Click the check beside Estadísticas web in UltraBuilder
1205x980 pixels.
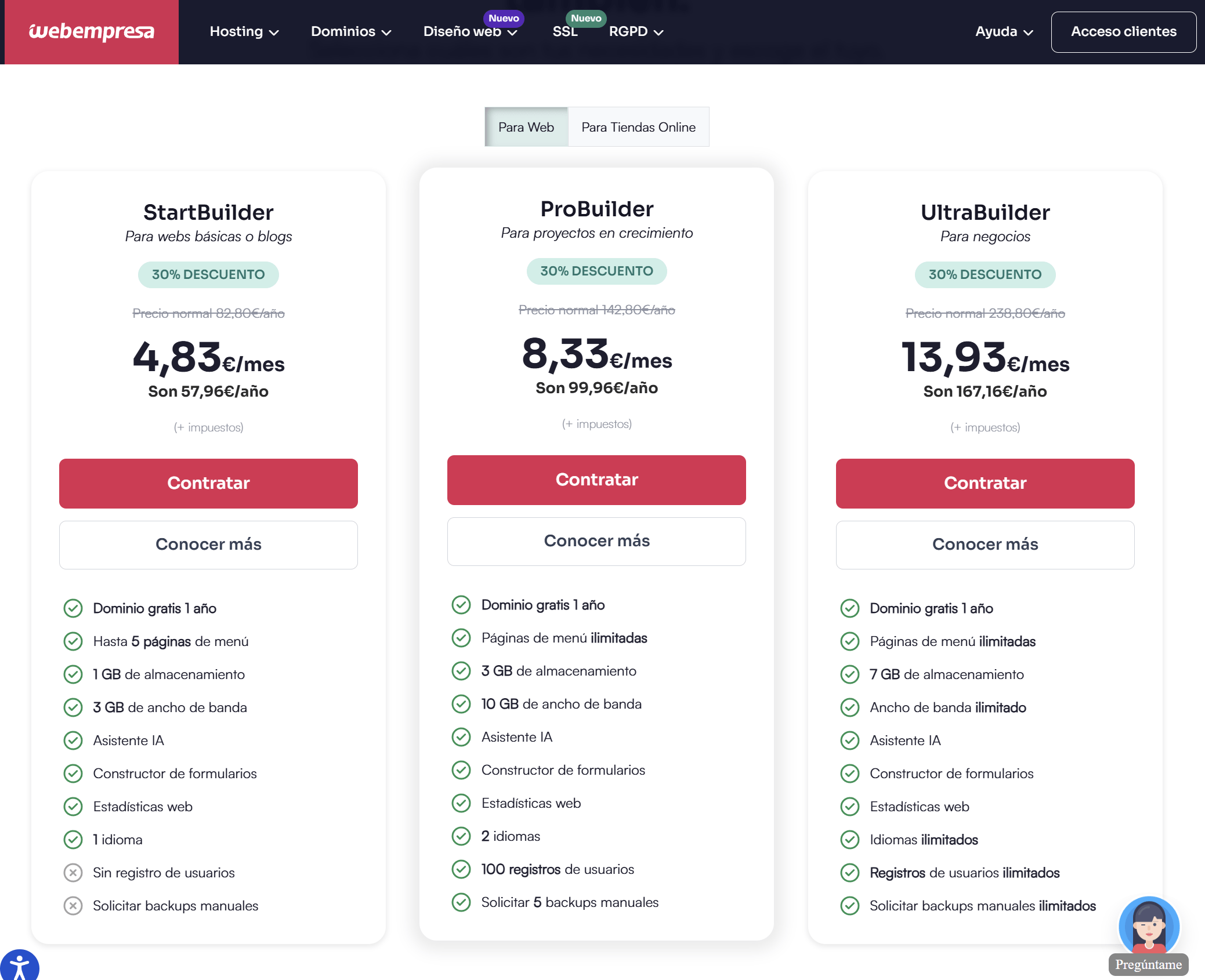851,806
